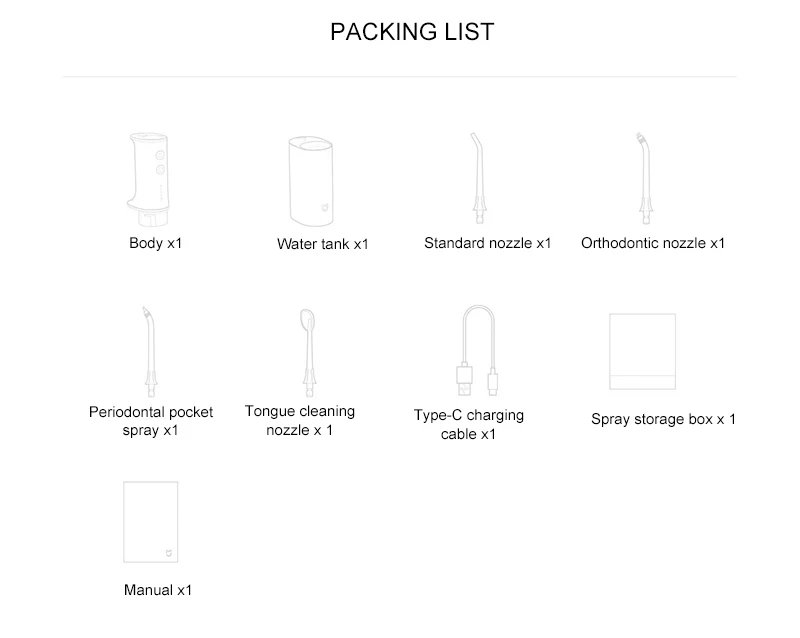Click the PACKING LIST heading
800x638 pixels.
412,32
